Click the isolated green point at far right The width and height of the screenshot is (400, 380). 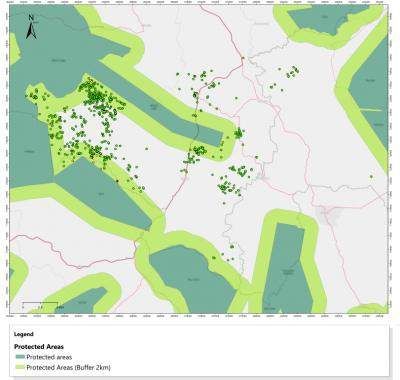tap(371, 176)
